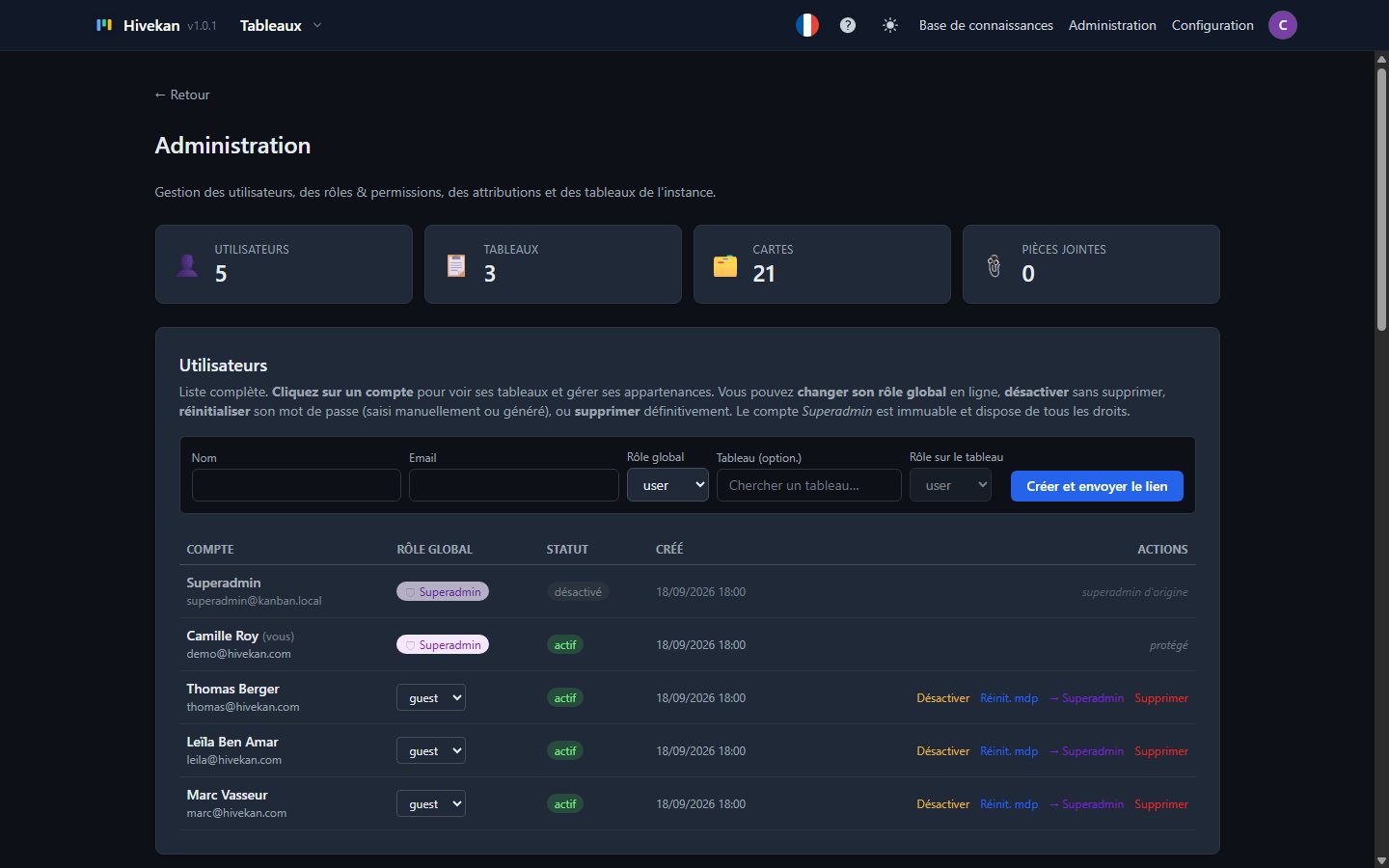
Task: Open the Administration menu item
Action: pyautogui.click(x=1112, y=25)
